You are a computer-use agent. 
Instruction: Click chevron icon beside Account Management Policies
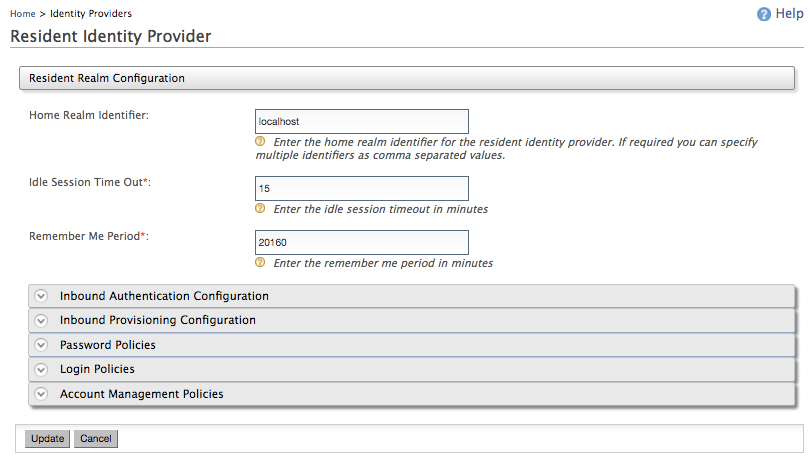41,394
